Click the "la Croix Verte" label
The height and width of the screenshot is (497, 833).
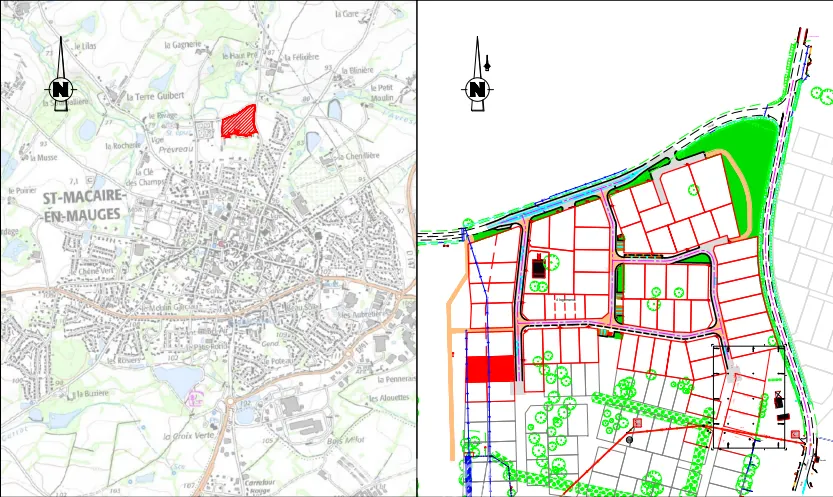coord(182,437)
